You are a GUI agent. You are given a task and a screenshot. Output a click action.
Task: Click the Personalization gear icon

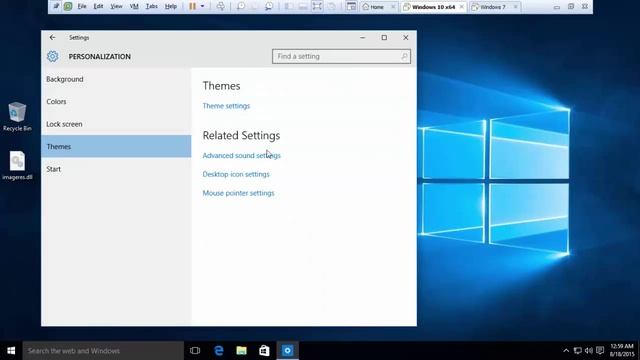(53, 56)
